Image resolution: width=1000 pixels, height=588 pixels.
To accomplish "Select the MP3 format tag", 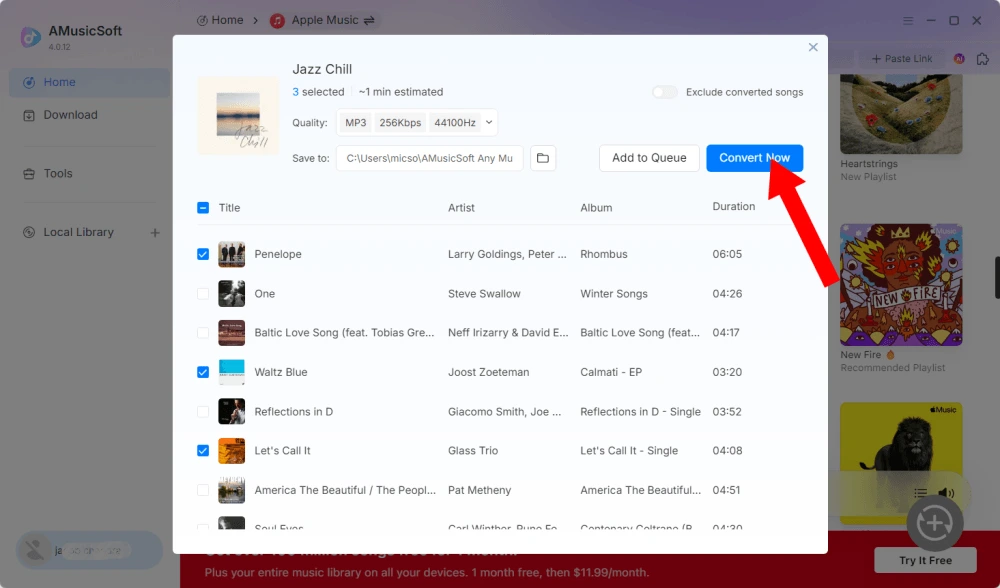I will pos(355,122).
